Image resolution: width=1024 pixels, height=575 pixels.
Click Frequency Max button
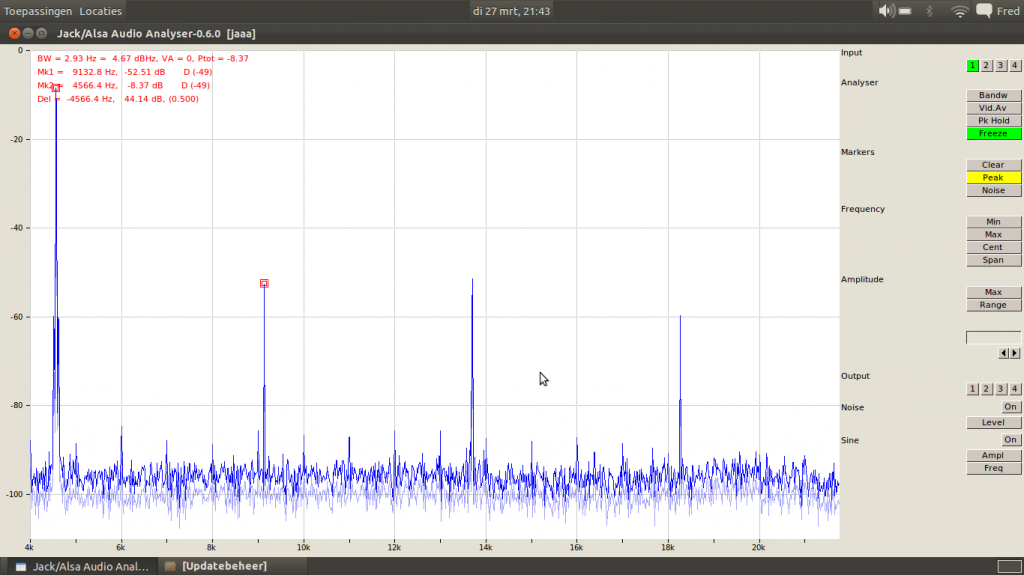tap(993, 235)
